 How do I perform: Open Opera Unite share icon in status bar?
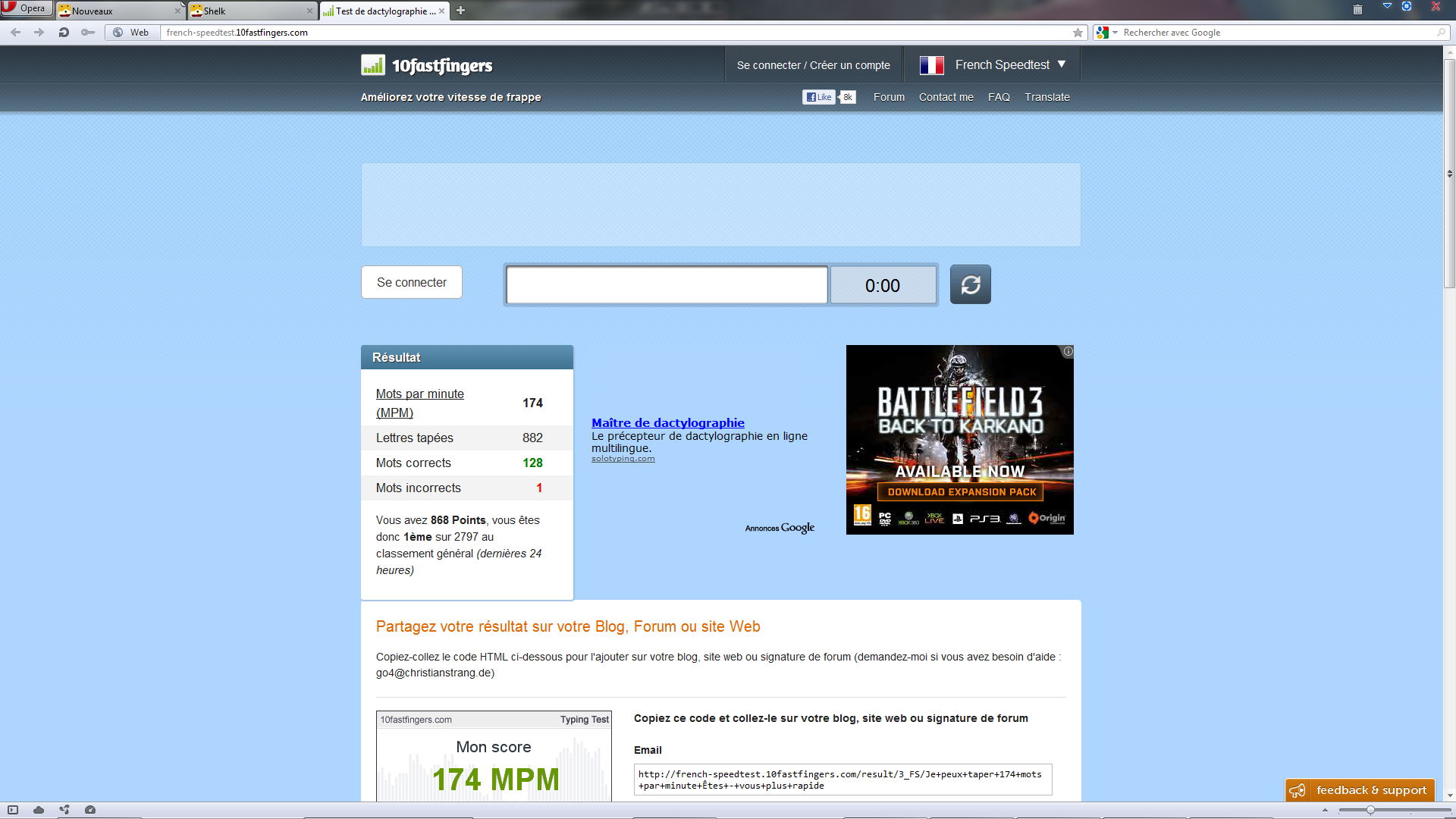(x=64, y=810)
